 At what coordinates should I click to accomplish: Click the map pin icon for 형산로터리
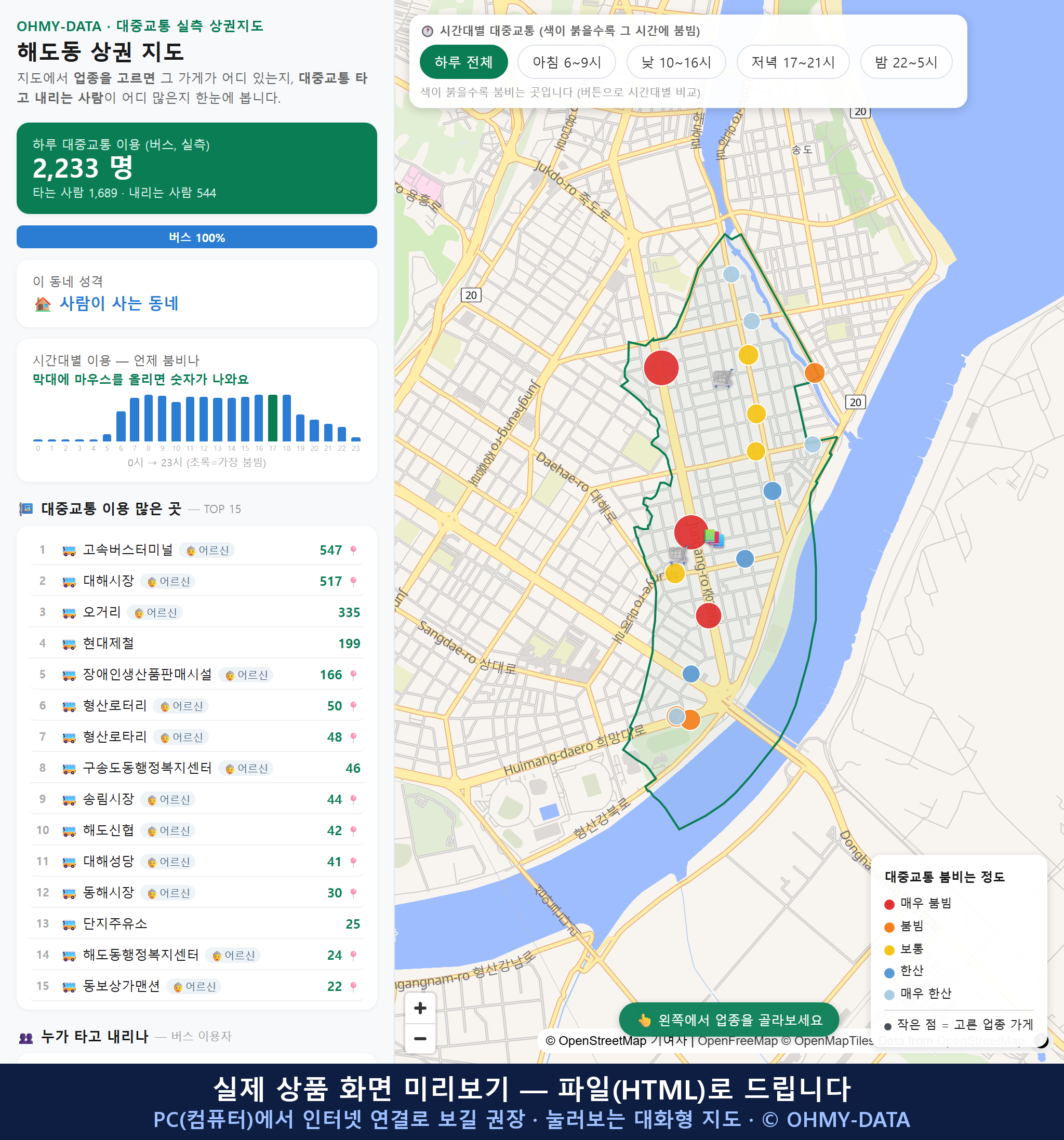[x=353, y=706]
